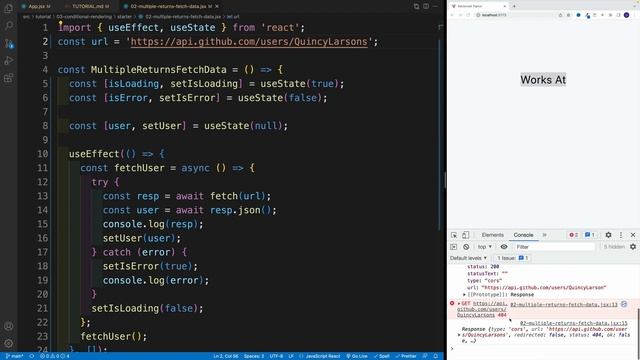Reload the browser page
The height and width of the screenshot is (360, 640).
pos(468,15)
